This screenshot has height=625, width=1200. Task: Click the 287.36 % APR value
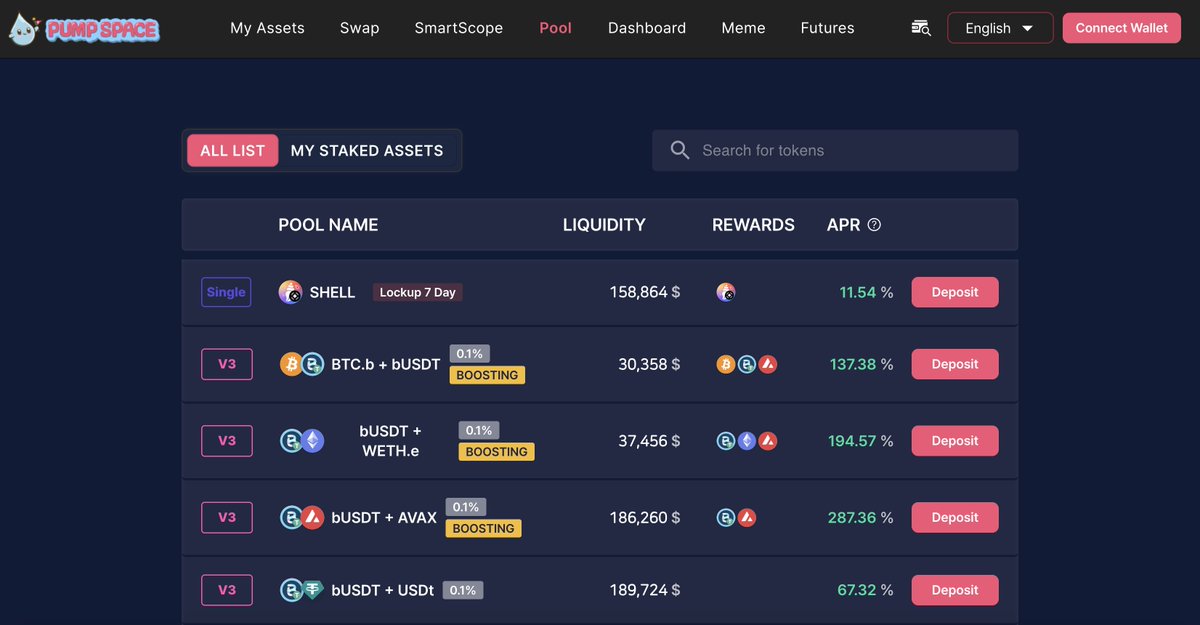[x=861, y=518]
